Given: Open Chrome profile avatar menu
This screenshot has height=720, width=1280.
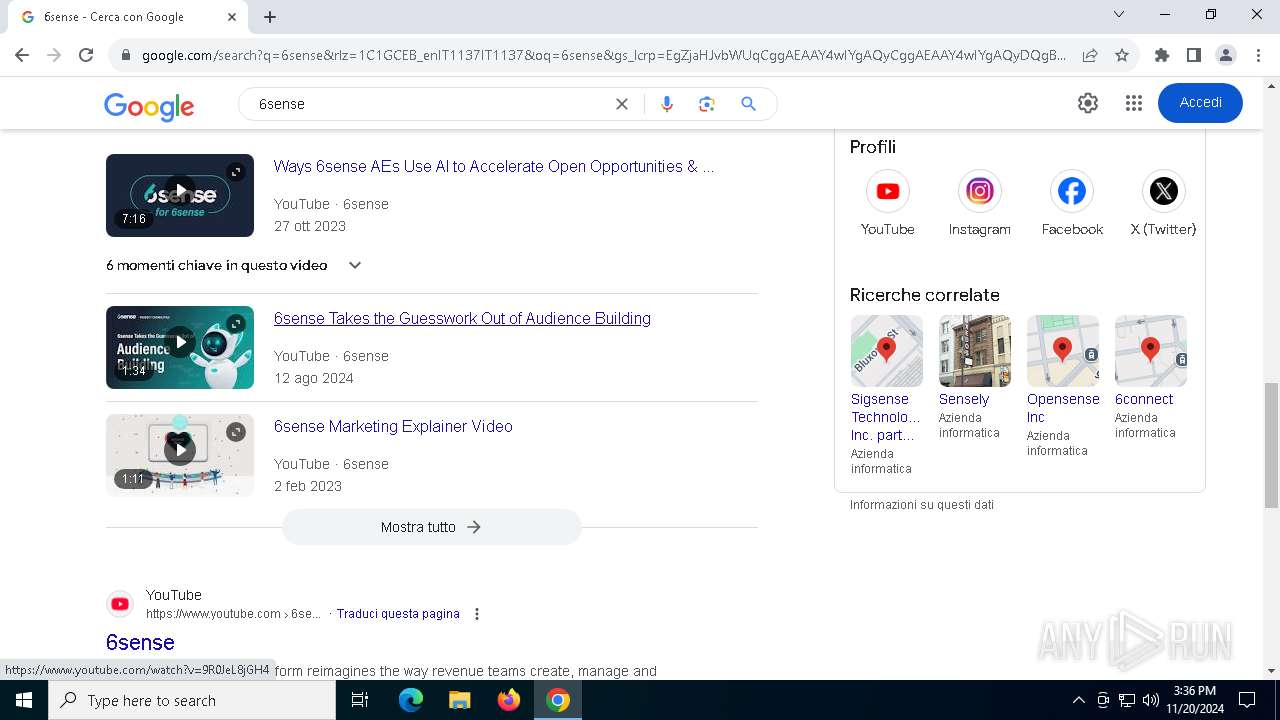Looking at the screenshot, I should point(1225,55).
